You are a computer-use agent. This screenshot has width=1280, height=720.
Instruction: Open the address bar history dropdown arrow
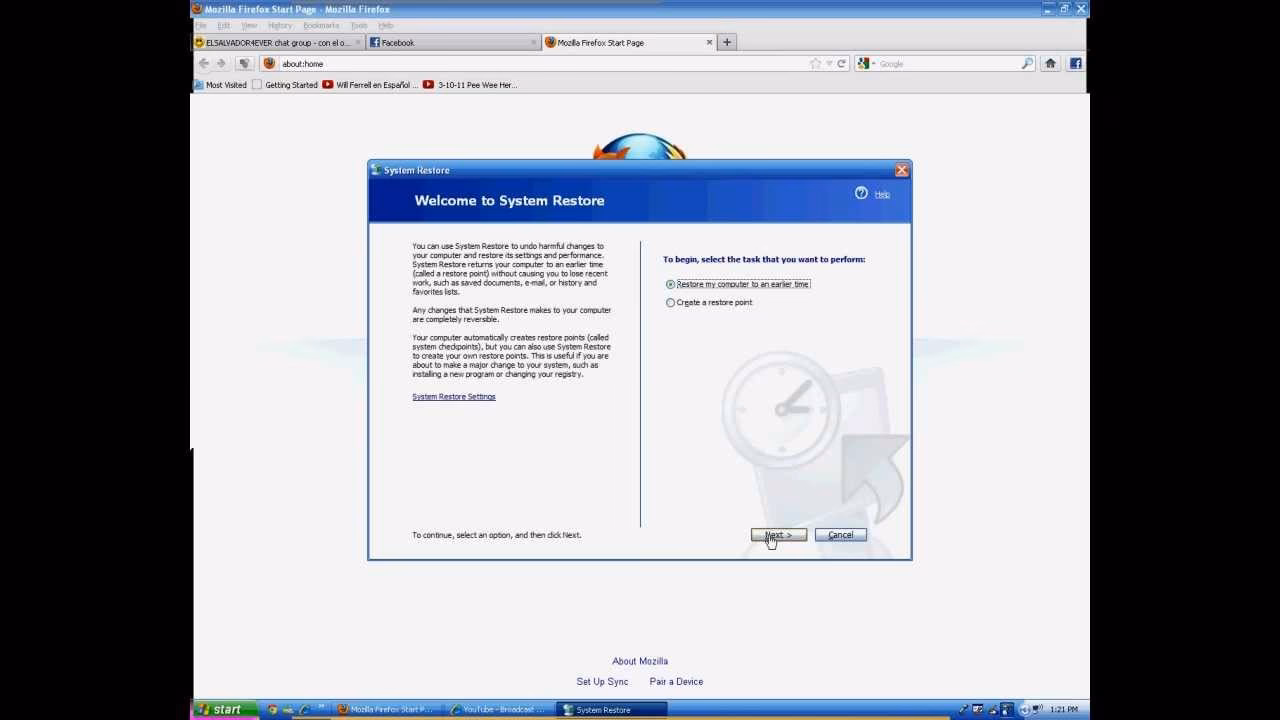coord(828,63)
